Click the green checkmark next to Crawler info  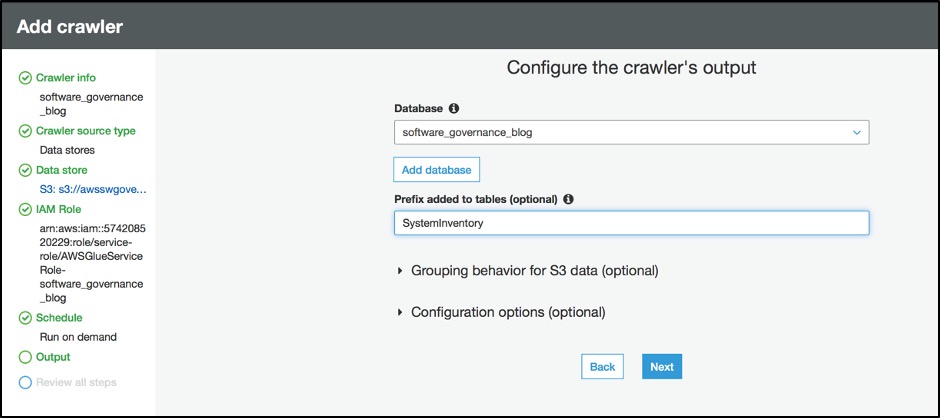point(25,78)
